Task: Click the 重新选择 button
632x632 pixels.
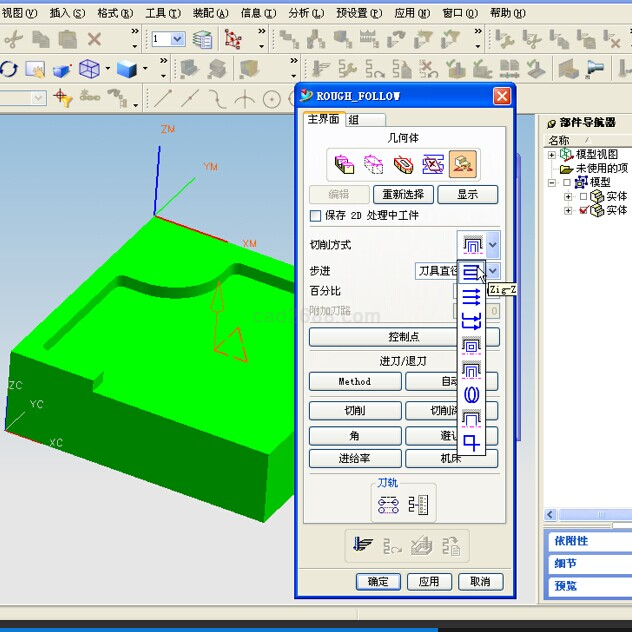Action: (405, 195)
